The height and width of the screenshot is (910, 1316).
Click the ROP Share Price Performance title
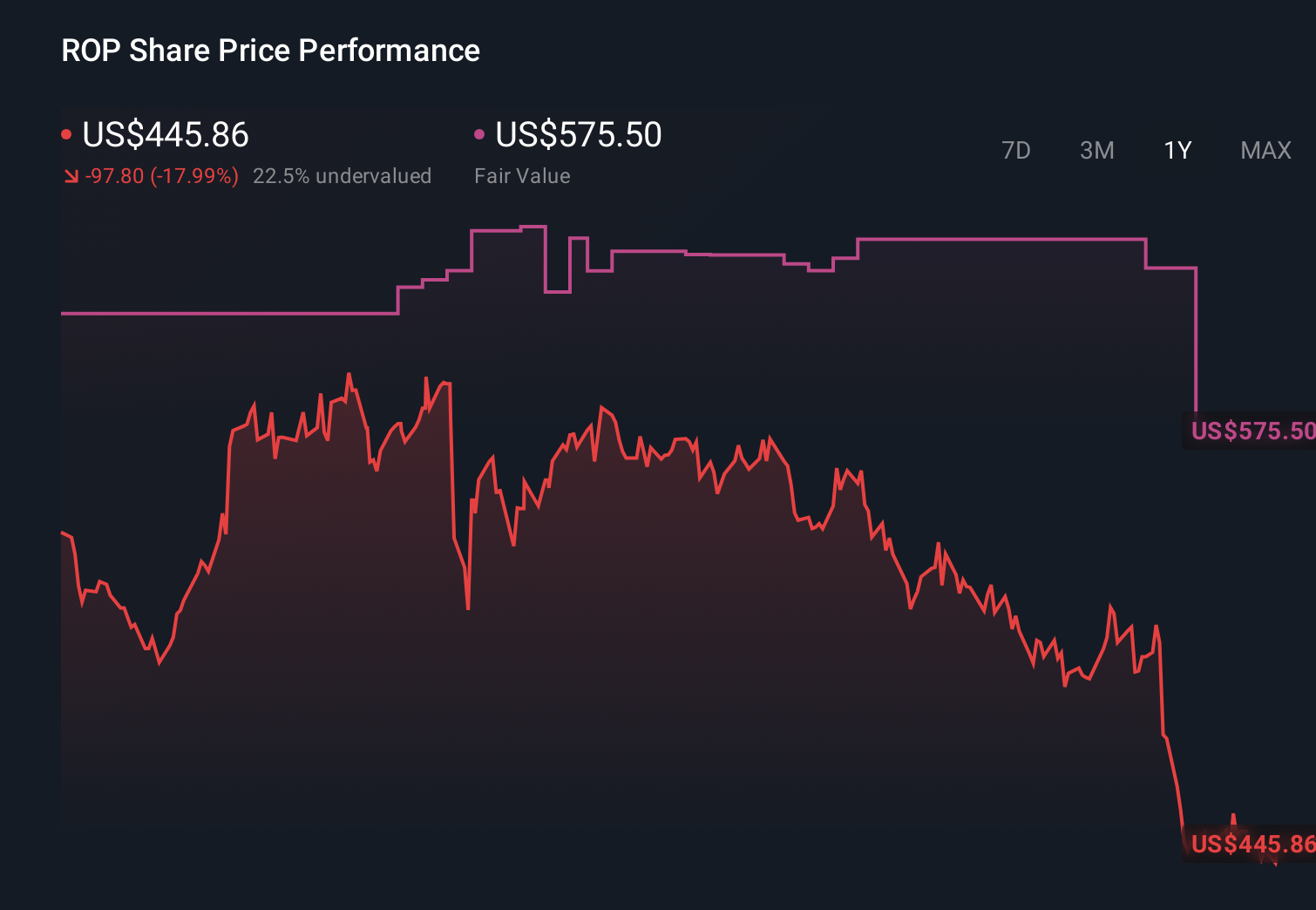[x=270, y=51]
